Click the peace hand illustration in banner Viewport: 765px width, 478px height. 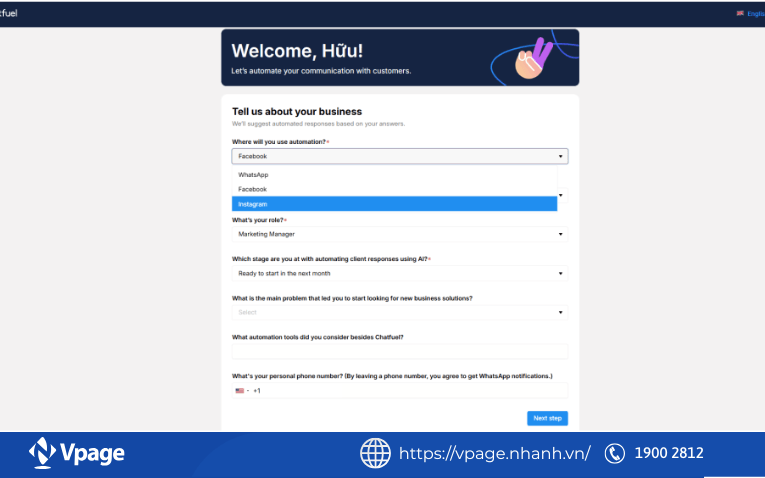(x=533, y=59)
